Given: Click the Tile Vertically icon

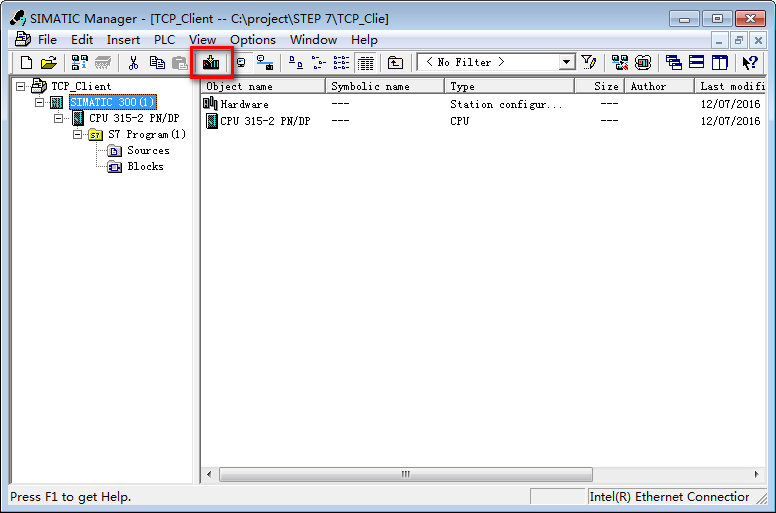Looking at the screenshot, I should pyautogui.click(x=720, y=62).
